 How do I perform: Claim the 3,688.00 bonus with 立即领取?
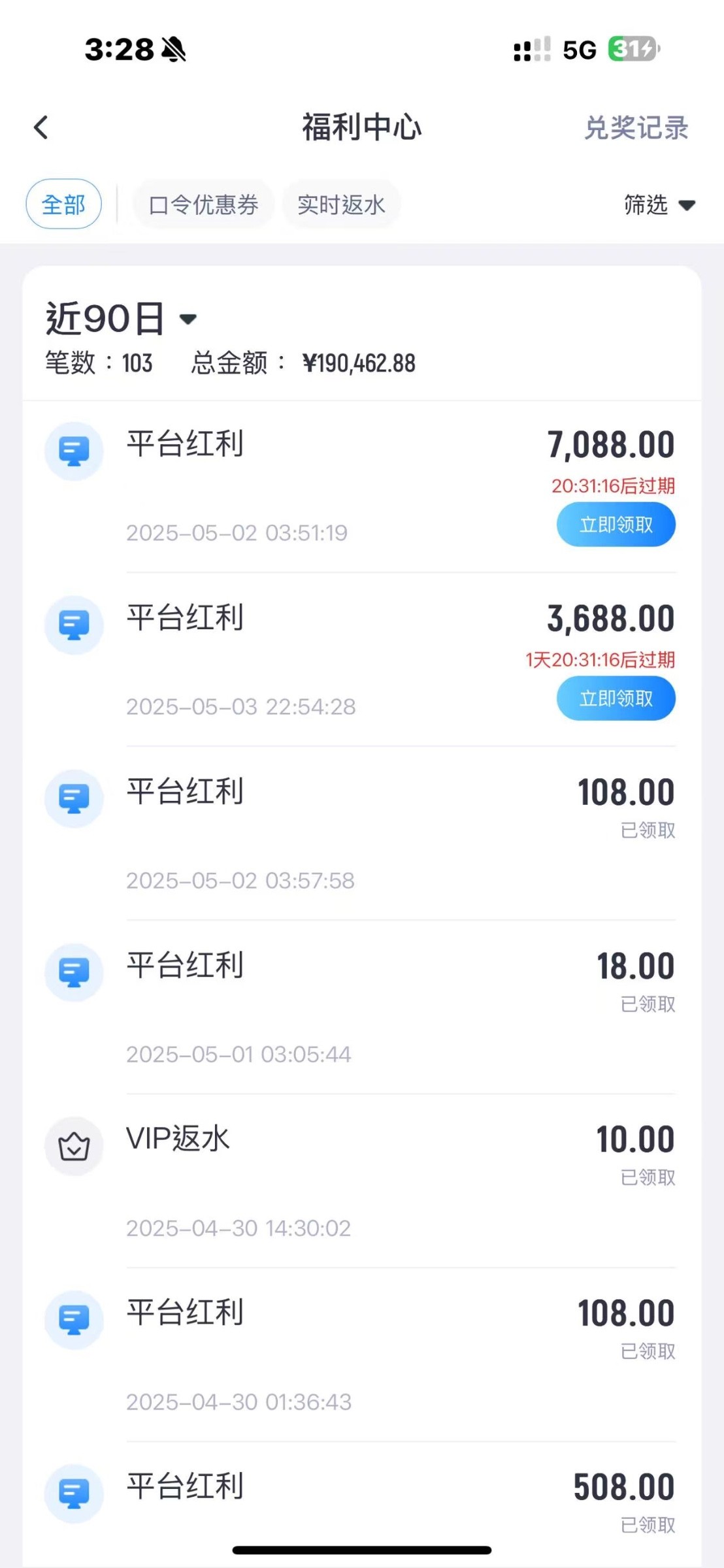click(x=616, y=698)
